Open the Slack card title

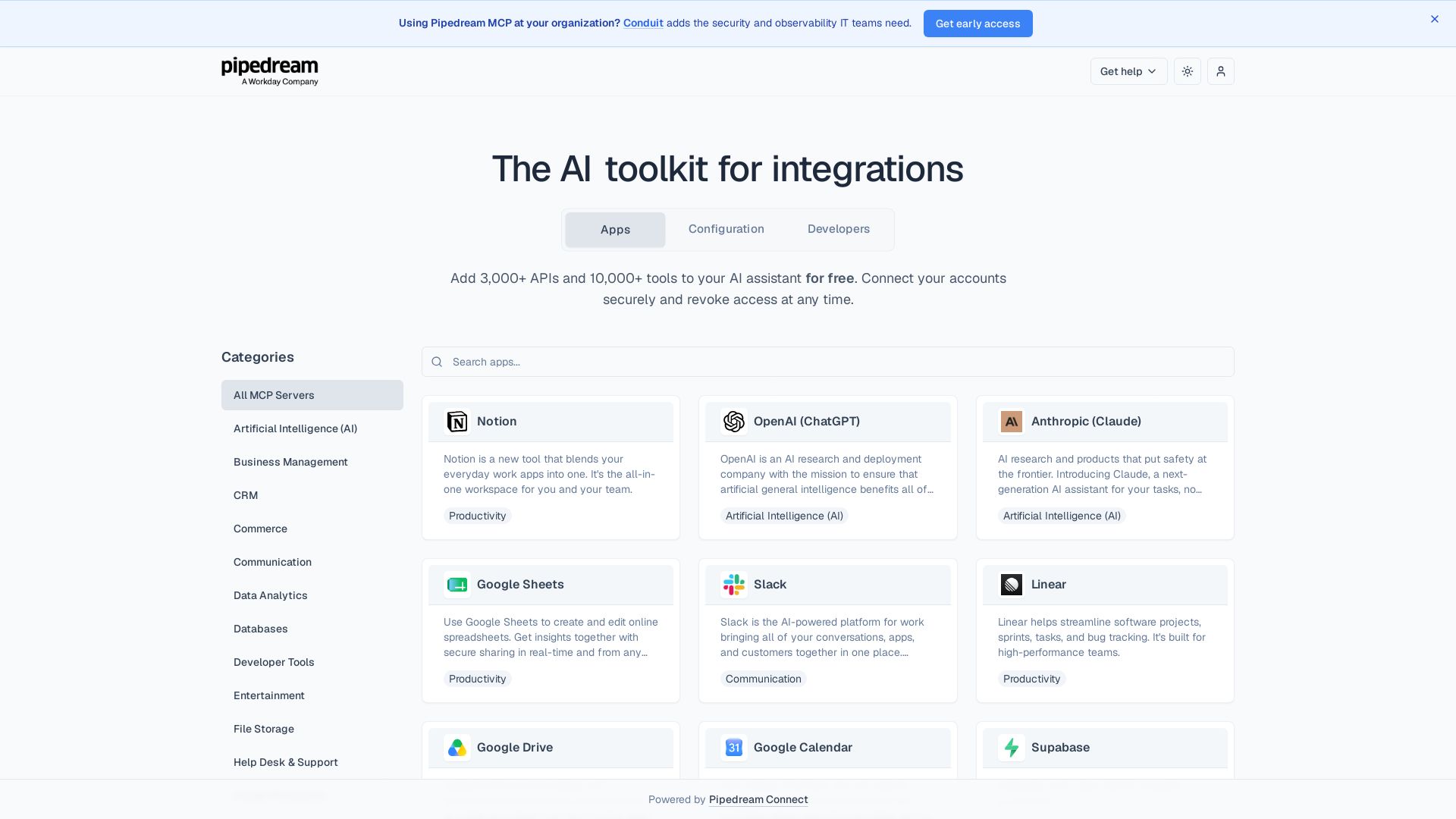770,585
